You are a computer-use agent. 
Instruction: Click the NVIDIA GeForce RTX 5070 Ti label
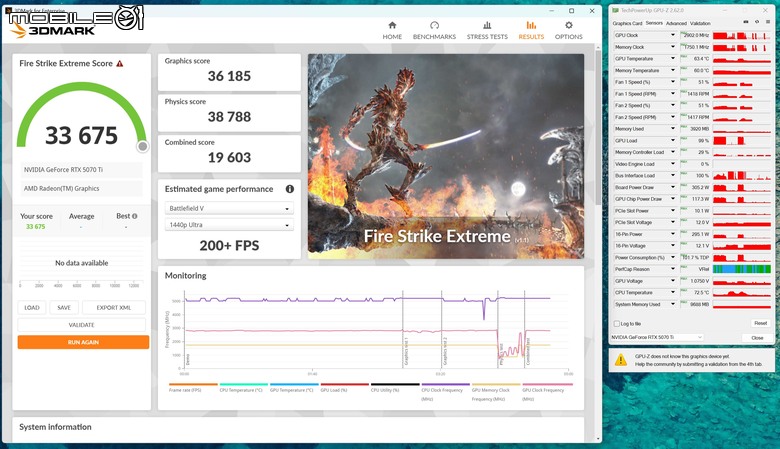coord(63,170)
